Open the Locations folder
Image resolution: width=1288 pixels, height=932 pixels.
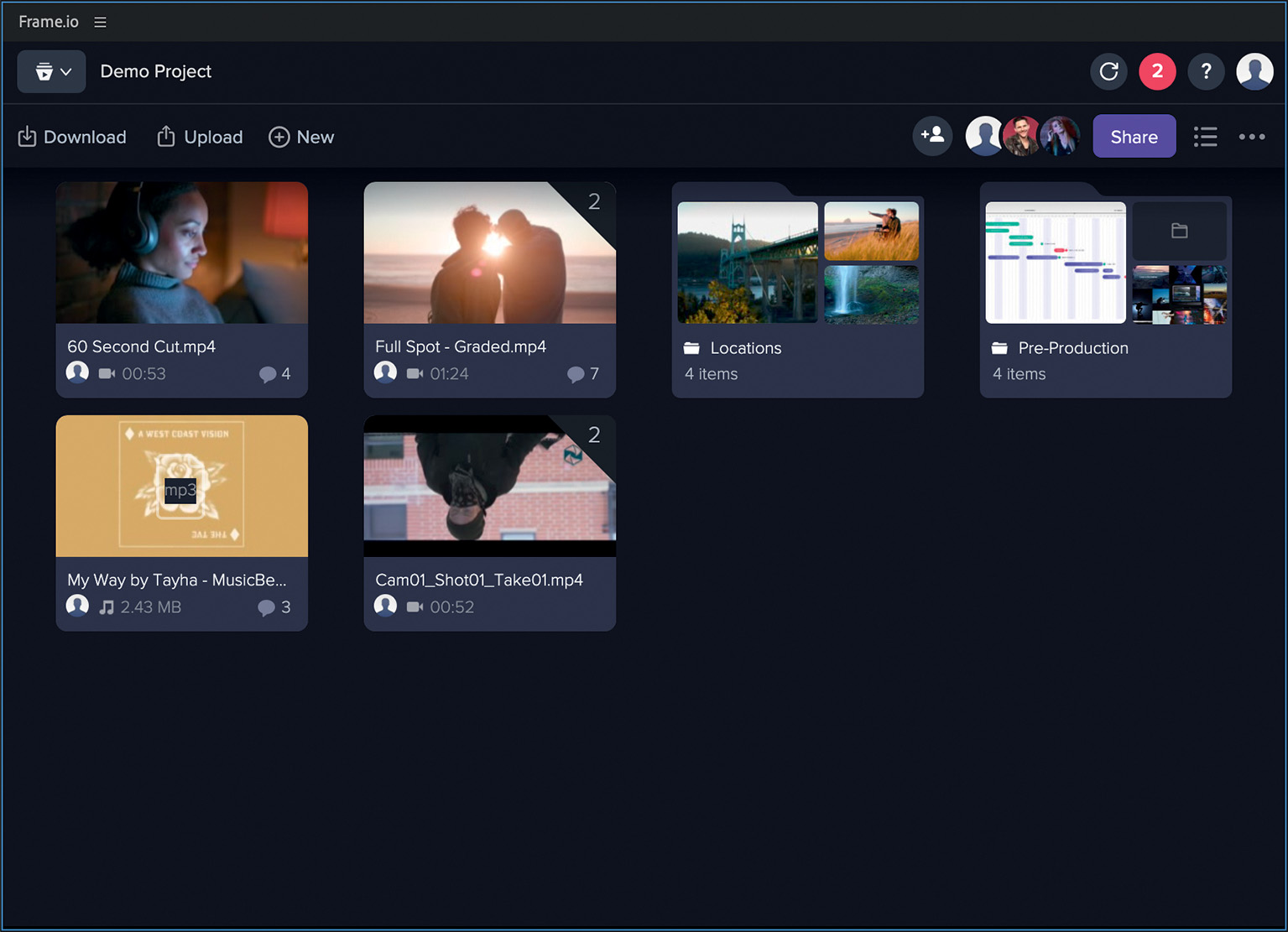click(797, 289)
